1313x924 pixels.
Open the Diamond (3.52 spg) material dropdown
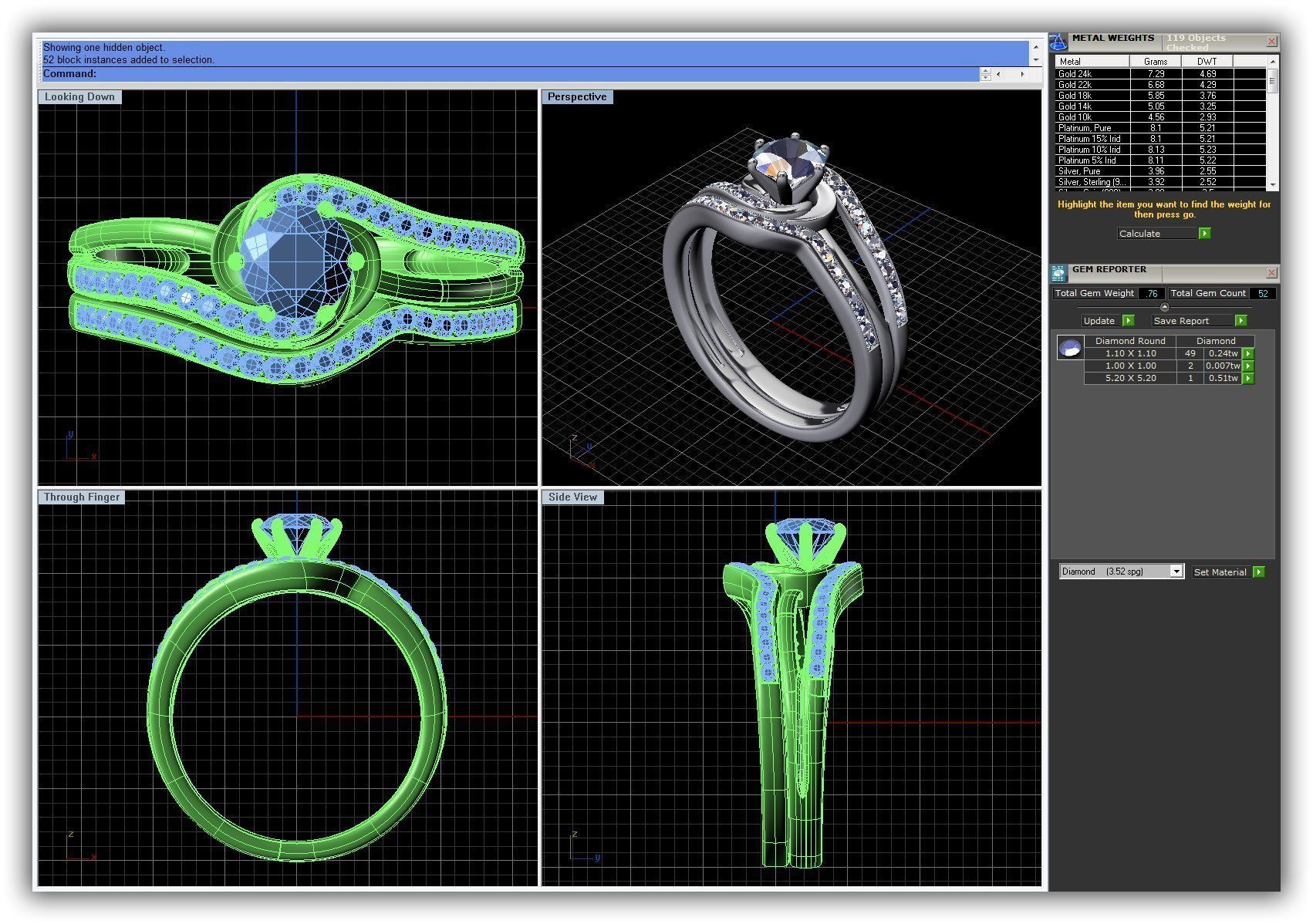(x=1121, y=572)
